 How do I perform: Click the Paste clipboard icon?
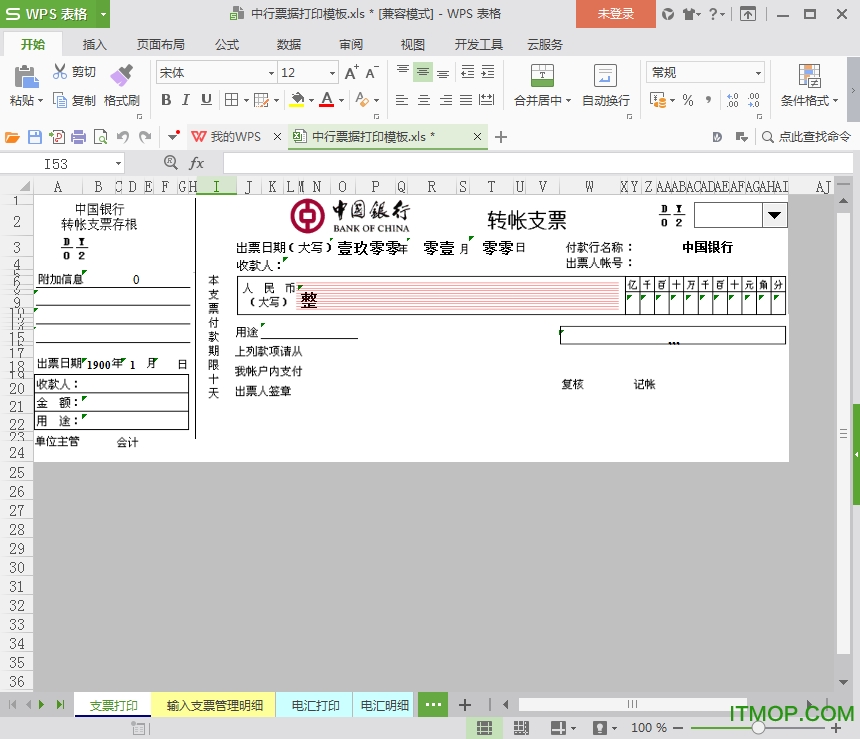26,77
